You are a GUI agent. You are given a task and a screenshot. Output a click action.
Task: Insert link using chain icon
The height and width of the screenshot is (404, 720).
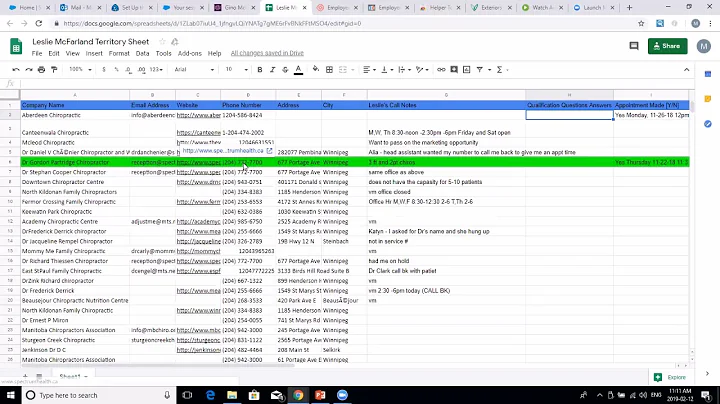tap(441, 70)
